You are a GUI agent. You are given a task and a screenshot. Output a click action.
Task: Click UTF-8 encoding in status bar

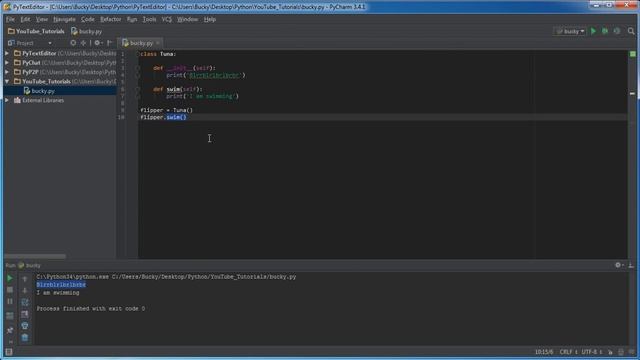(591, 352)
